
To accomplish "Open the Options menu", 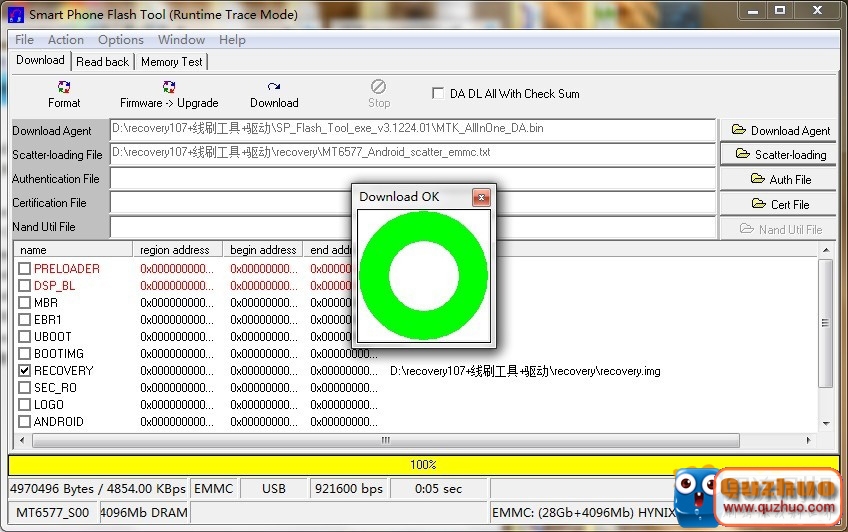I will click(121, 39).
